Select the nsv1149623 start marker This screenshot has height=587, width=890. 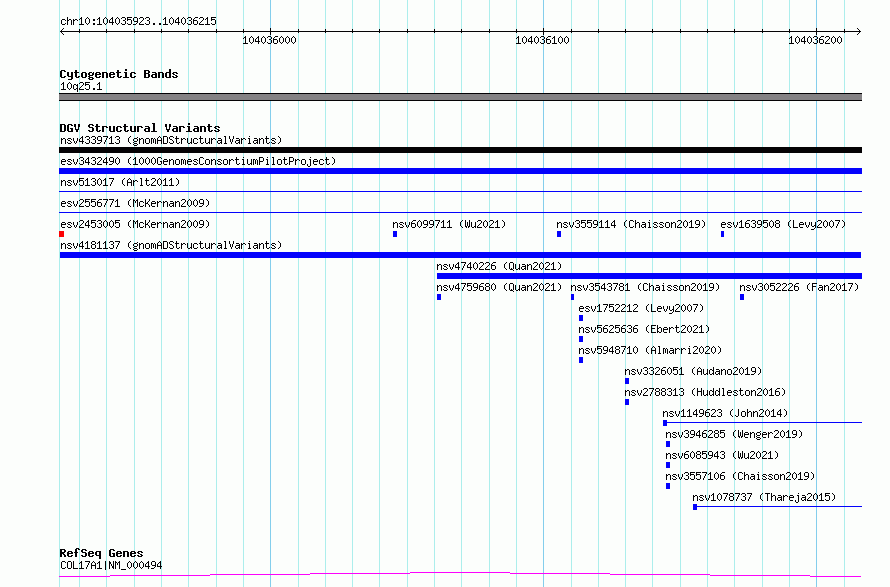[x=665, y=423]
